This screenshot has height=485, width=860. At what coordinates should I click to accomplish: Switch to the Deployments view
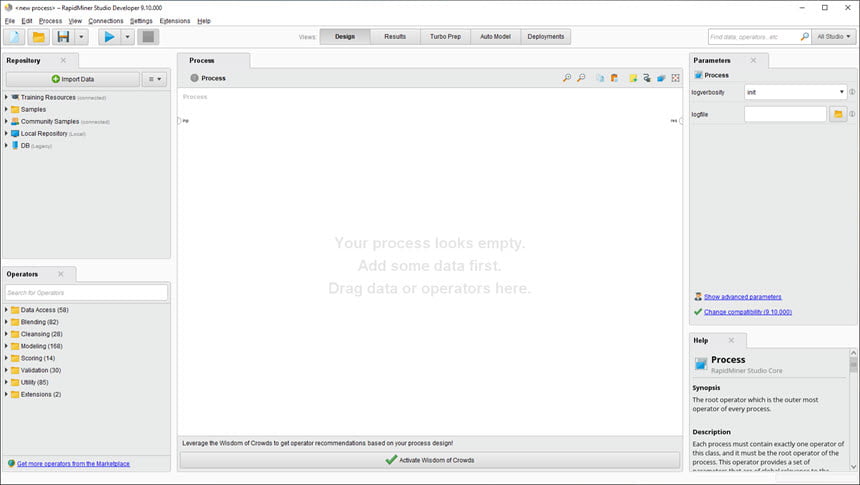coord(546,37)
